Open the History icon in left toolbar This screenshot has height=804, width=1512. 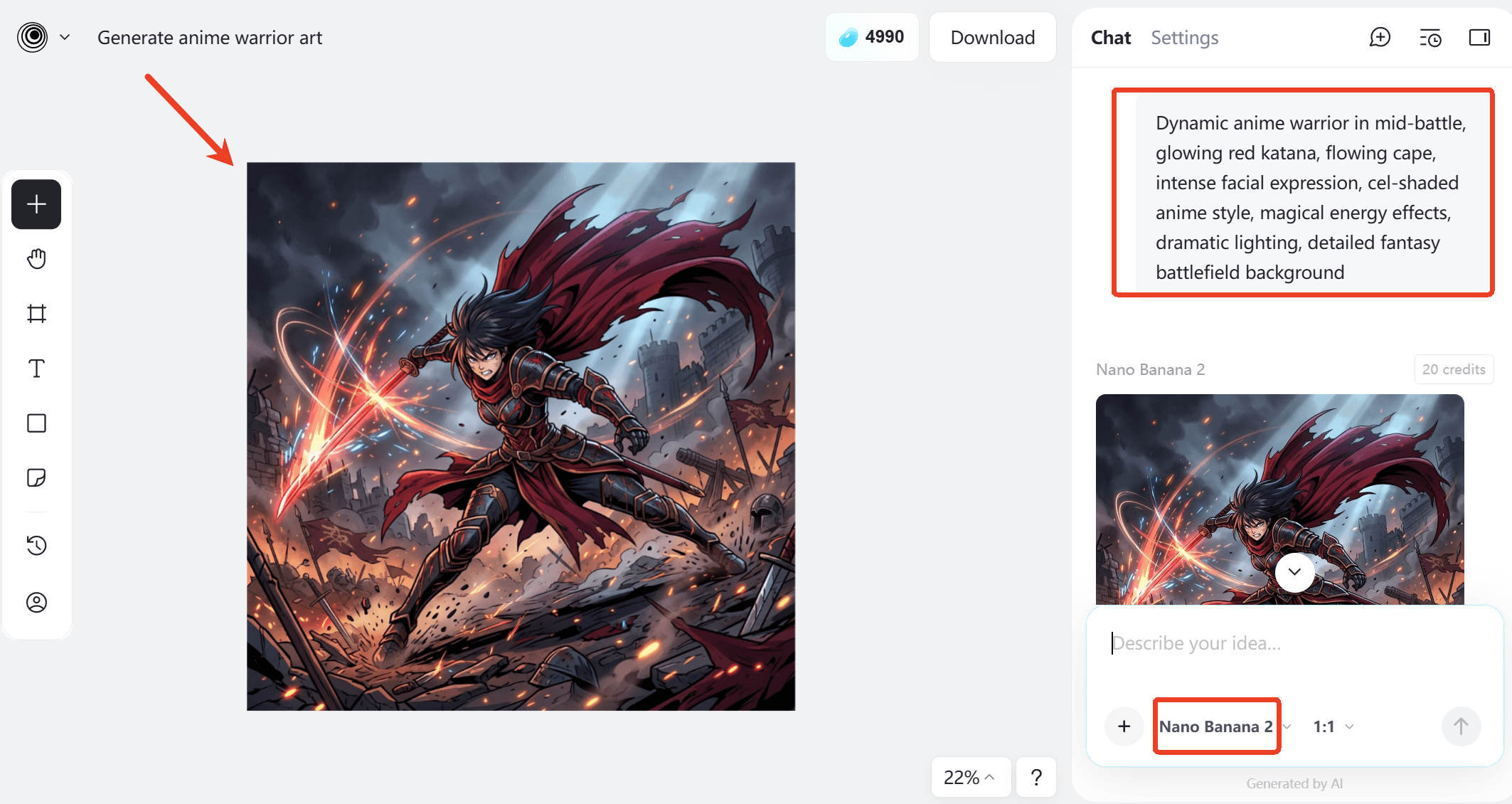(36, 546)
